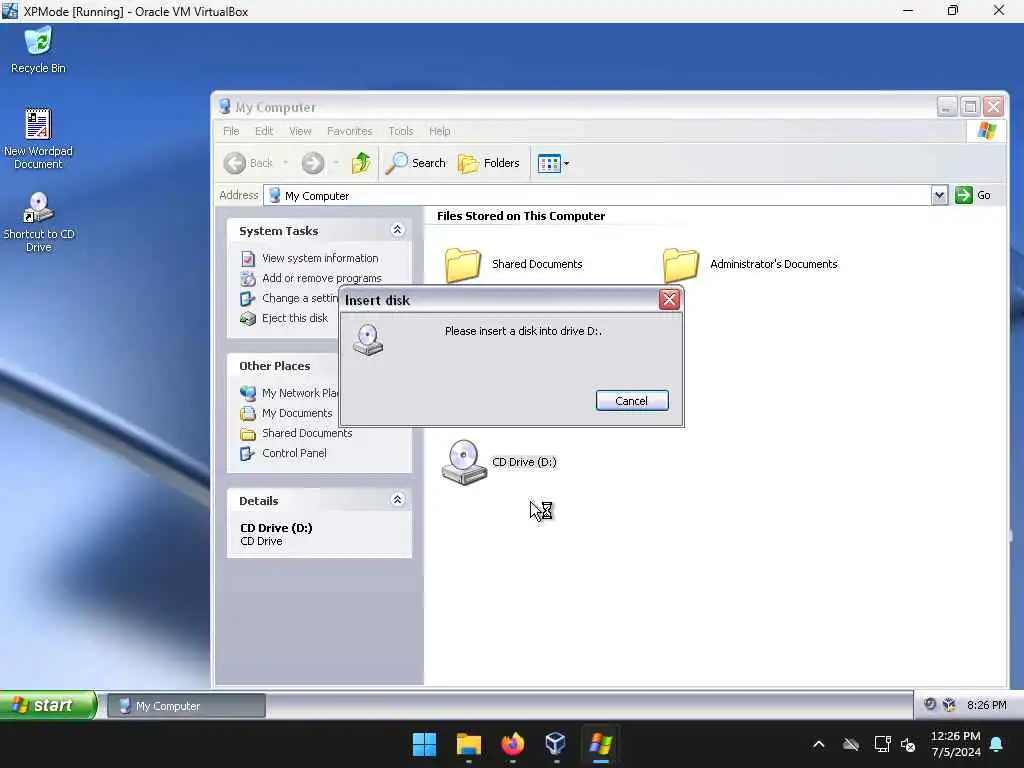Open the View menu

pyautogui.click(x=300, y=131)
